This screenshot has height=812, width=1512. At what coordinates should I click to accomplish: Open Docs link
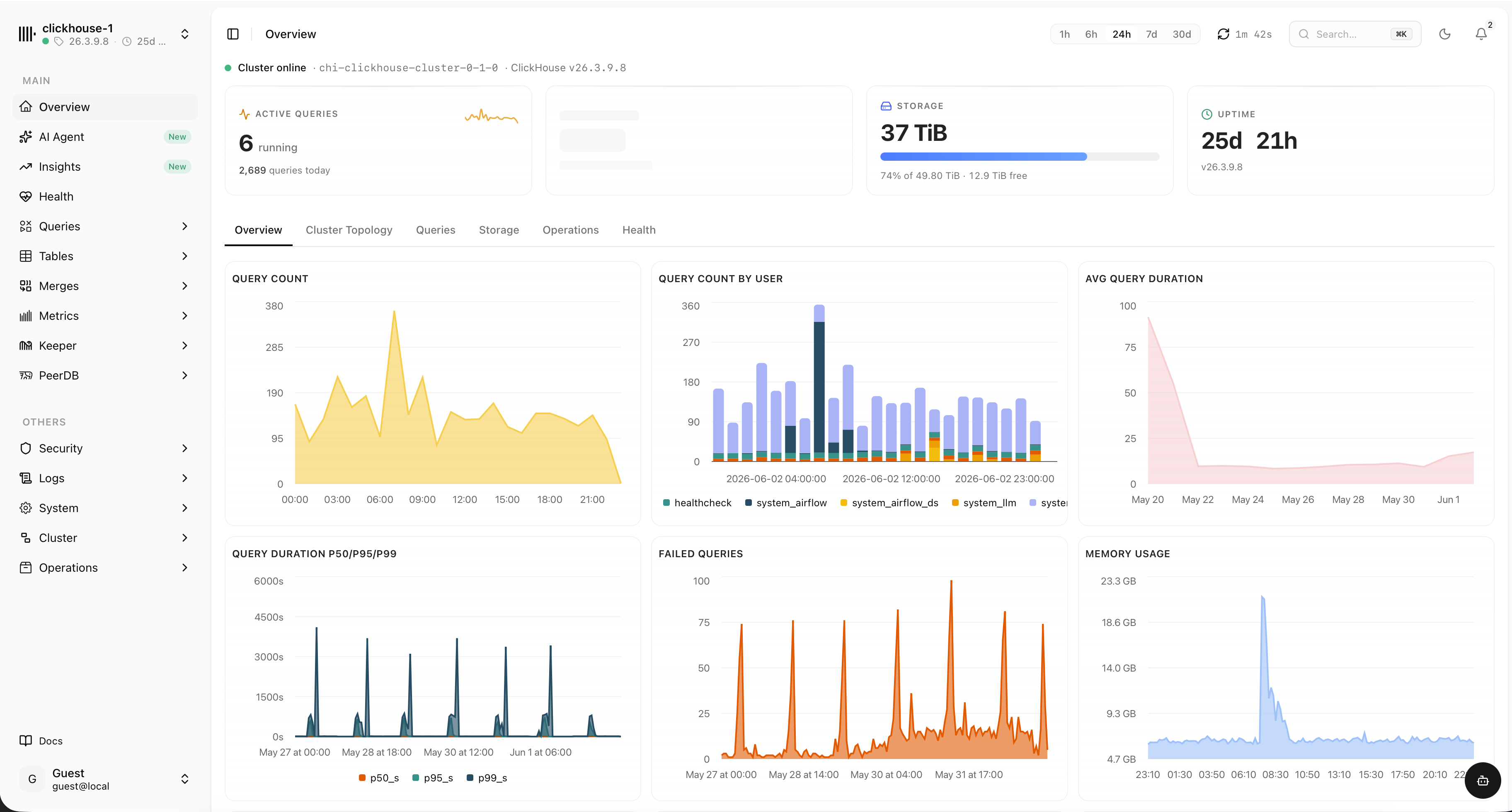tap(105, 740)
